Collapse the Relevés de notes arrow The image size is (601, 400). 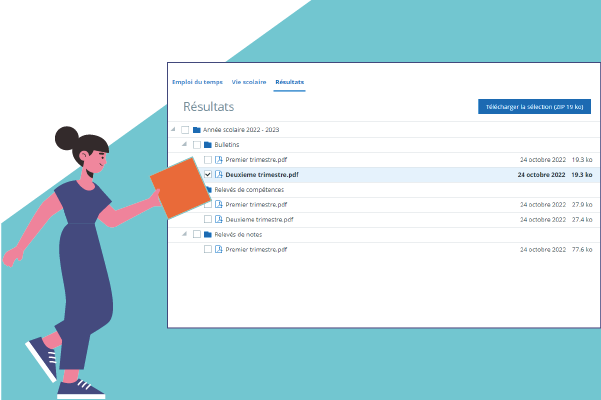pos(184,234)
